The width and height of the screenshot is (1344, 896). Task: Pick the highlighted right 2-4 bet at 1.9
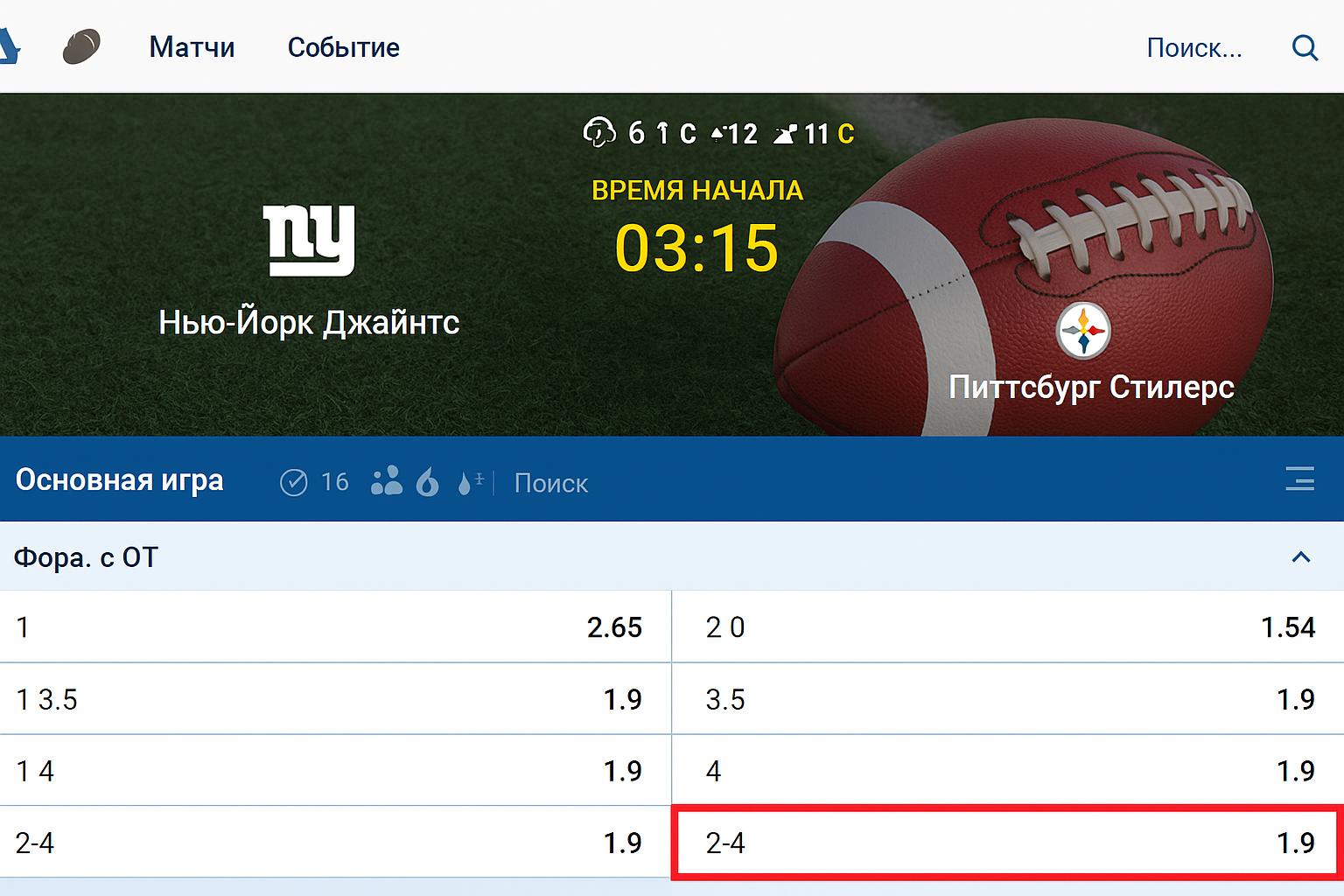click(1008, 843)
